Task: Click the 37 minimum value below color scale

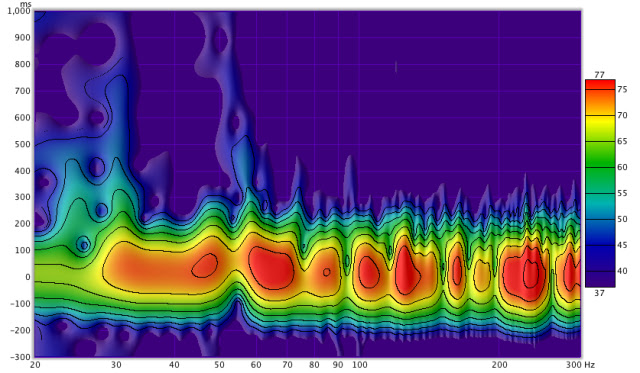Action: (x=599, y=293)
